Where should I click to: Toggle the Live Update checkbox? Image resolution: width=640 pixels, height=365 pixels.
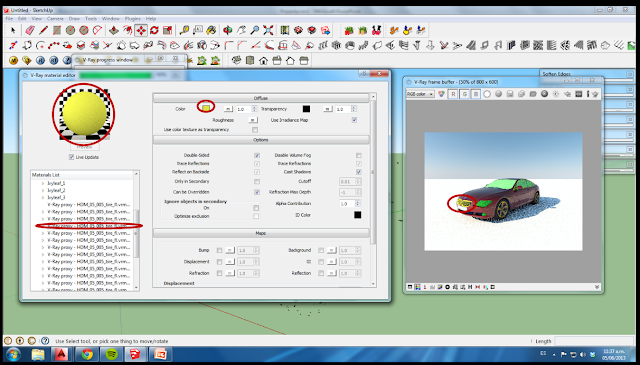71,157
